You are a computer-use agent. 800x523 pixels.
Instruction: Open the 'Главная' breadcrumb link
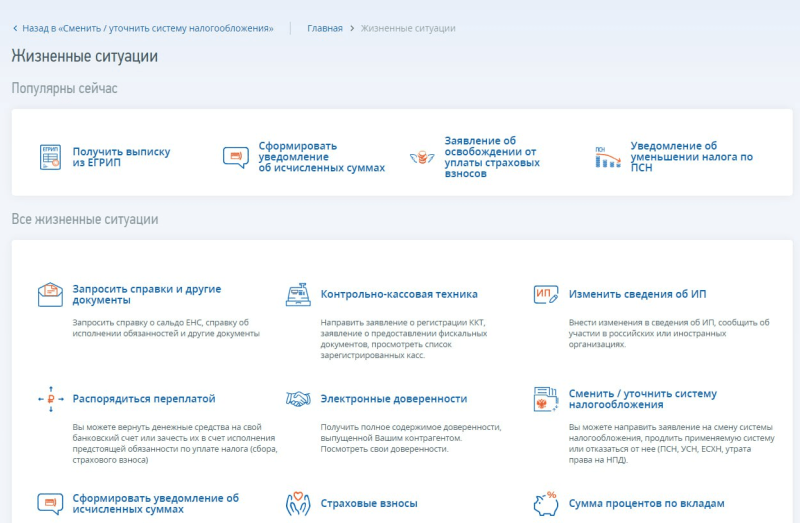tap(324, 29)
